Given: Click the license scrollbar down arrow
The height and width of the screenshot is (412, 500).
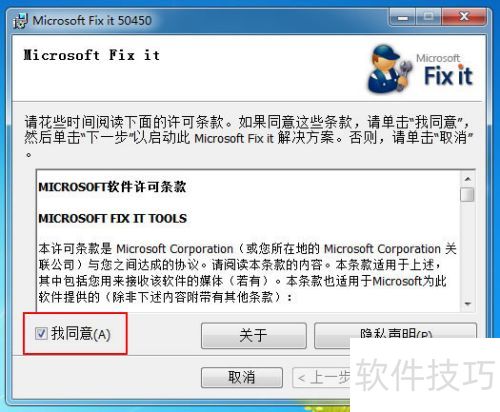Looking at the screenshot, I should point(468,304).
